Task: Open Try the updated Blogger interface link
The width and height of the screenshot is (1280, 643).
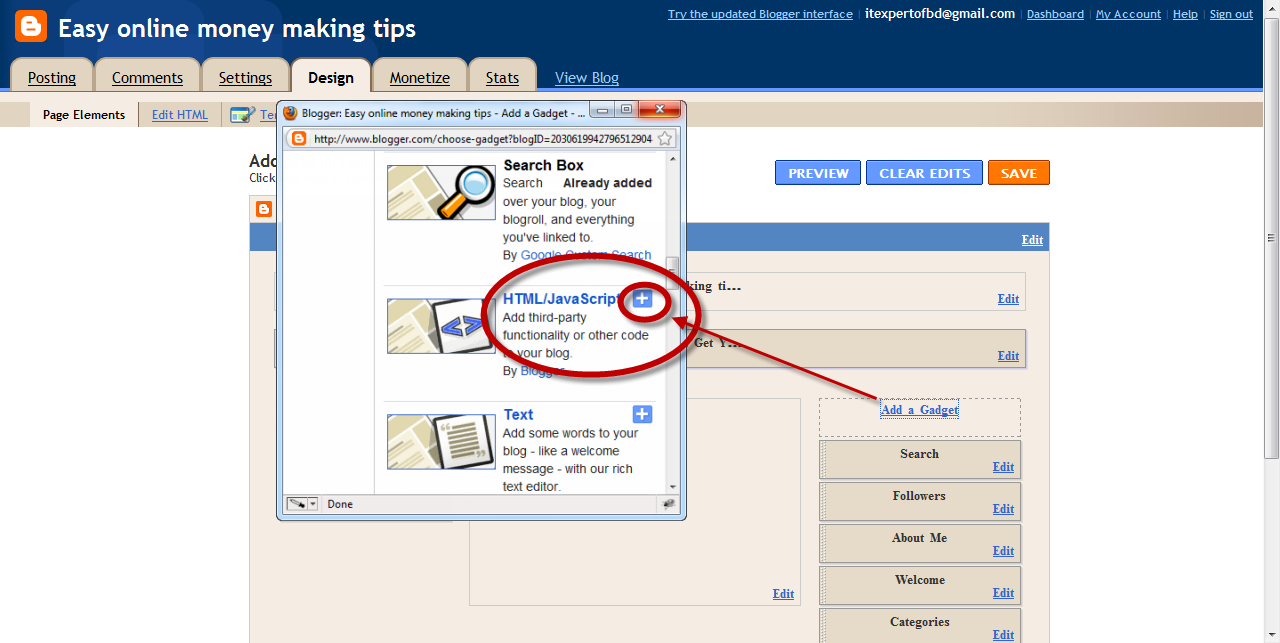Action: pos(760,14)
